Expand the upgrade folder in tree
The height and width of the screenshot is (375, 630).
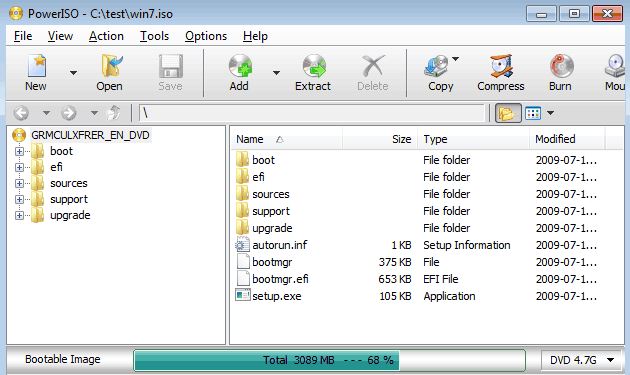(x=19, y=215)
